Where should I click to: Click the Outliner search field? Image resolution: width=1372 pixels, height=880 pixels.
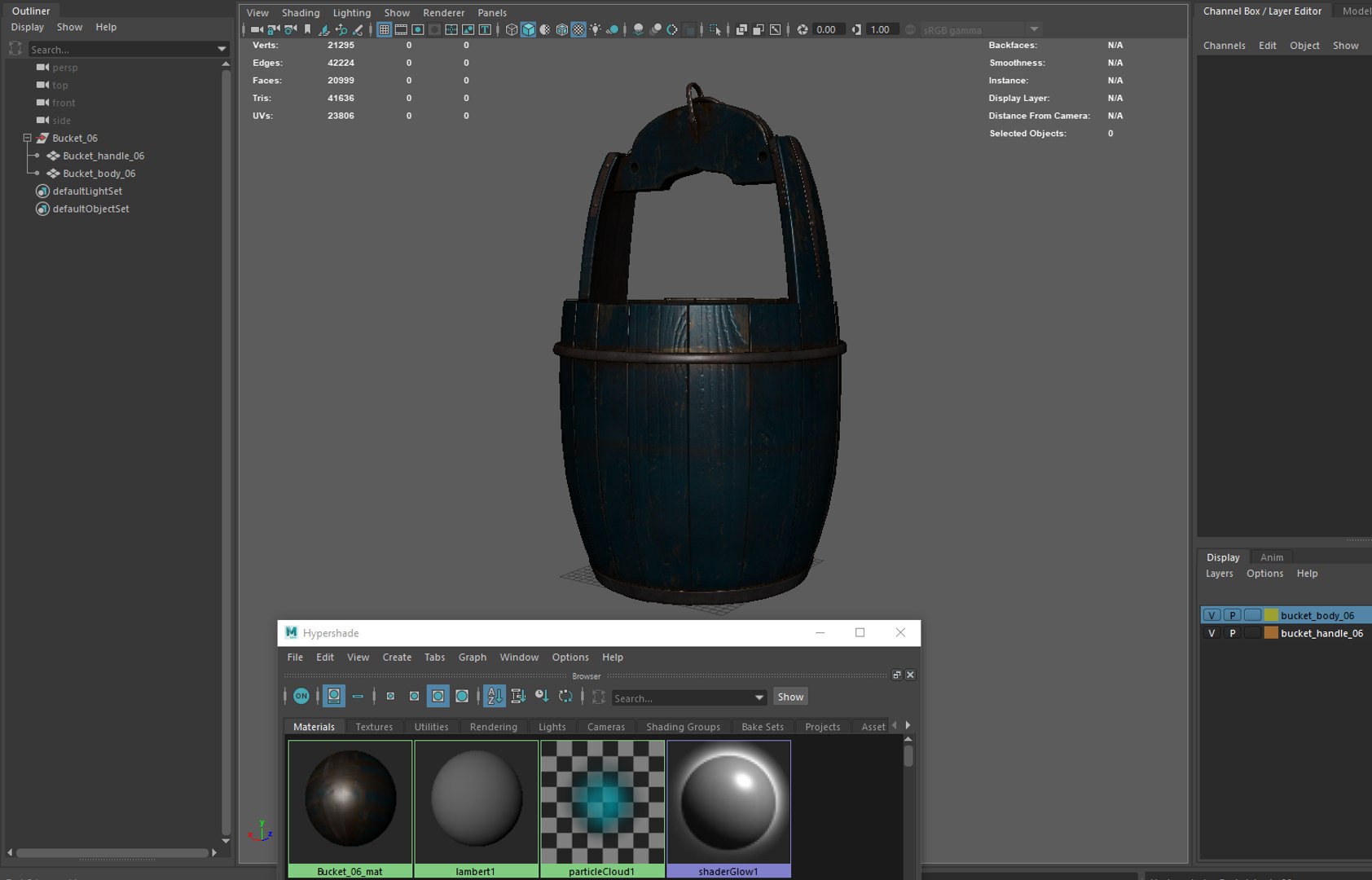point(122,50)
